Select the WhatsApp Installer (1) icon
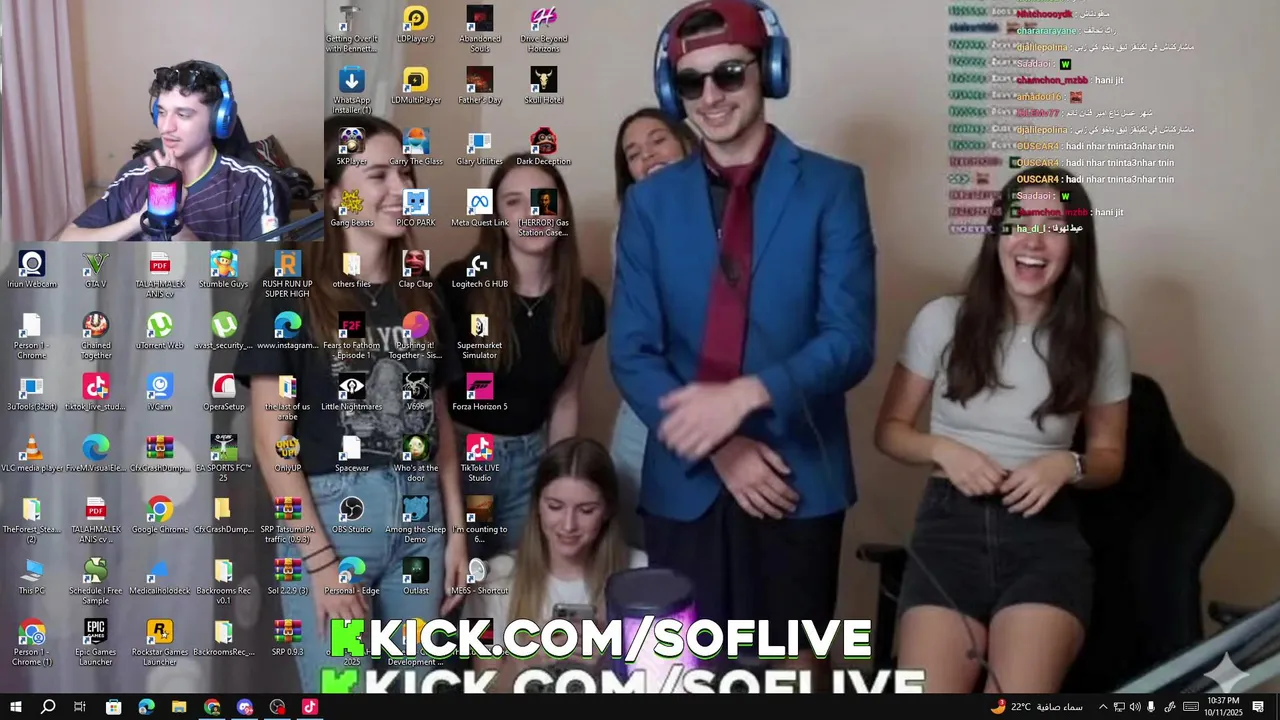The width and height of the screenshot is (1280, 720). tap(351, 91)
